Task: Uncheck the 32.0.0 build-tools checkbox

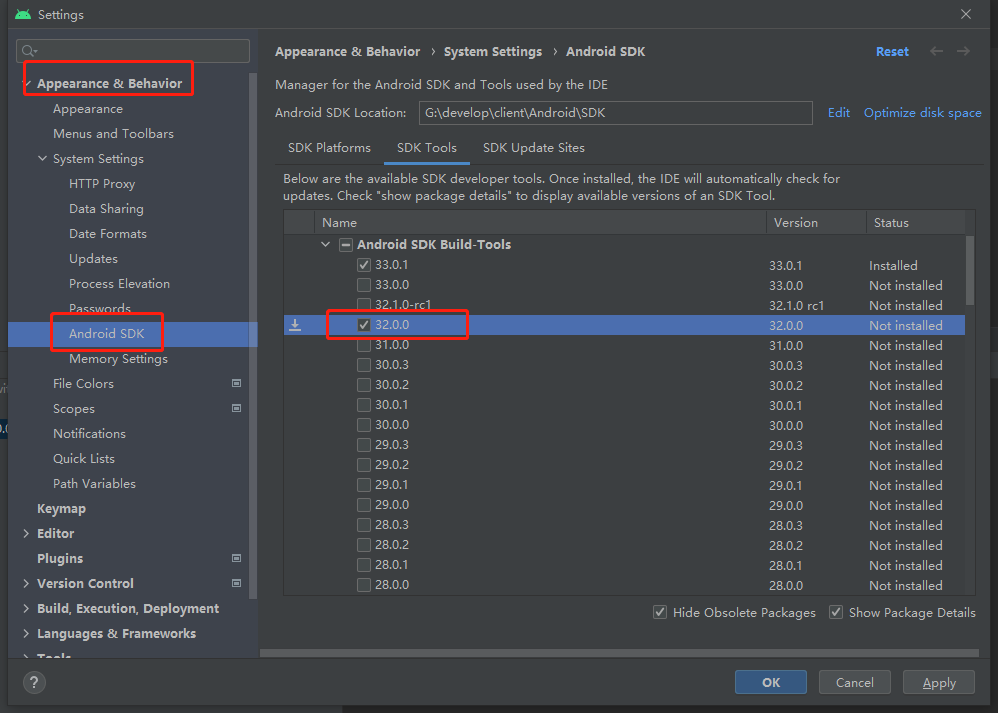Action: [364, 325]
